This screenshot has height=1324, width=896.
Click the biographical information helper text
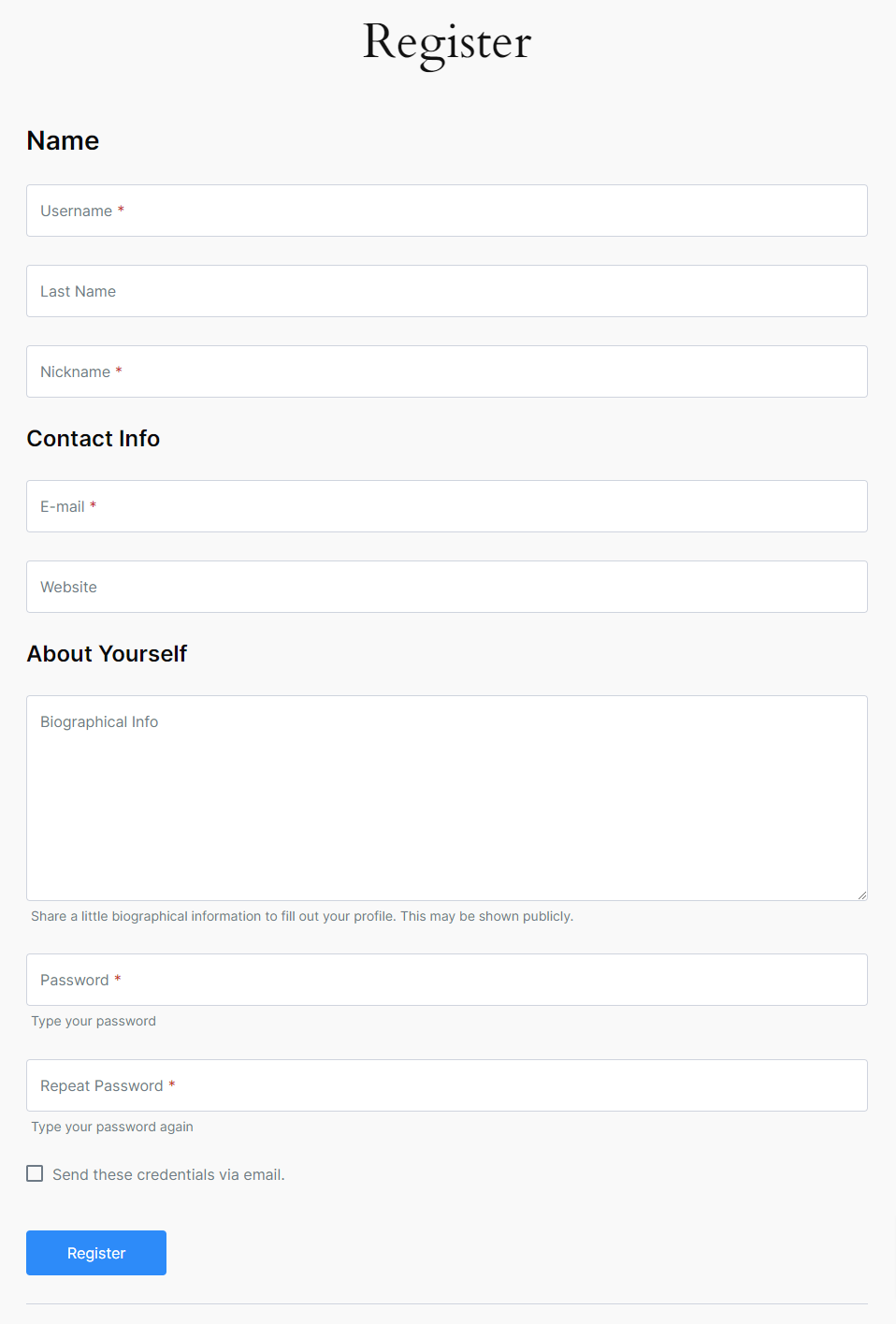301,916
